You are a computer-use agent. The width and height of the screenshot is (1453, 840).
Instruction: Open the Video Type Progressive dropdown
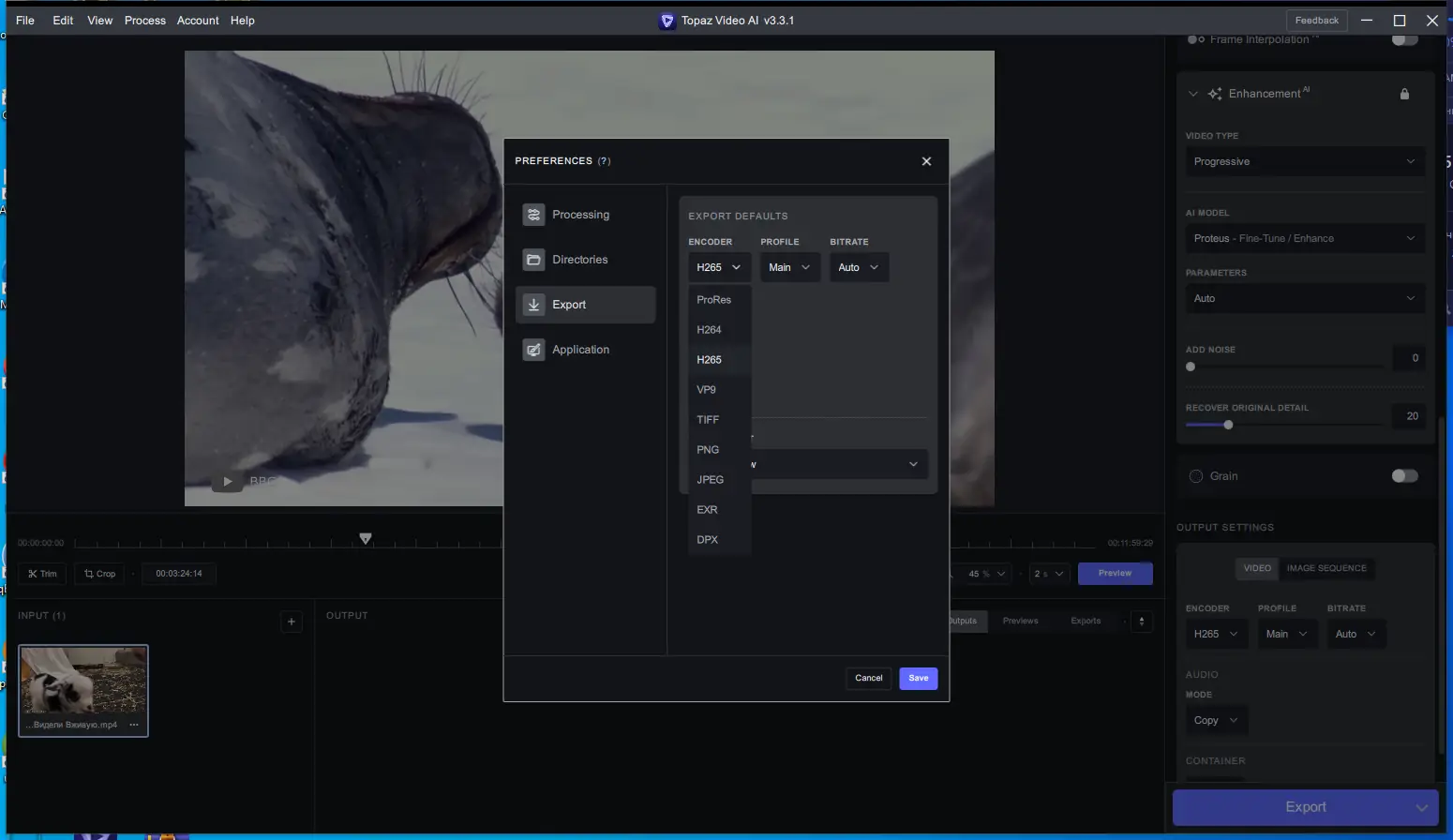point(1305,161)
